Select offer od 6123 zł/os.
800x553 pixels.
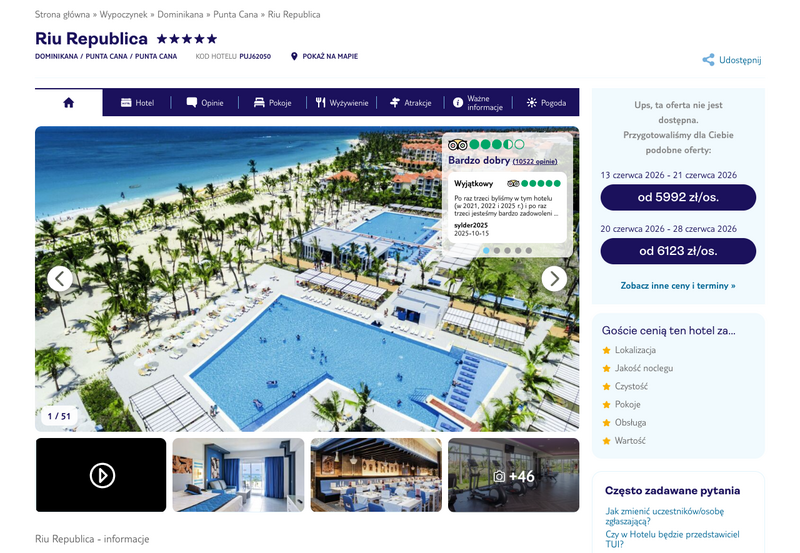pyautogui.click(x=678, y=251)
